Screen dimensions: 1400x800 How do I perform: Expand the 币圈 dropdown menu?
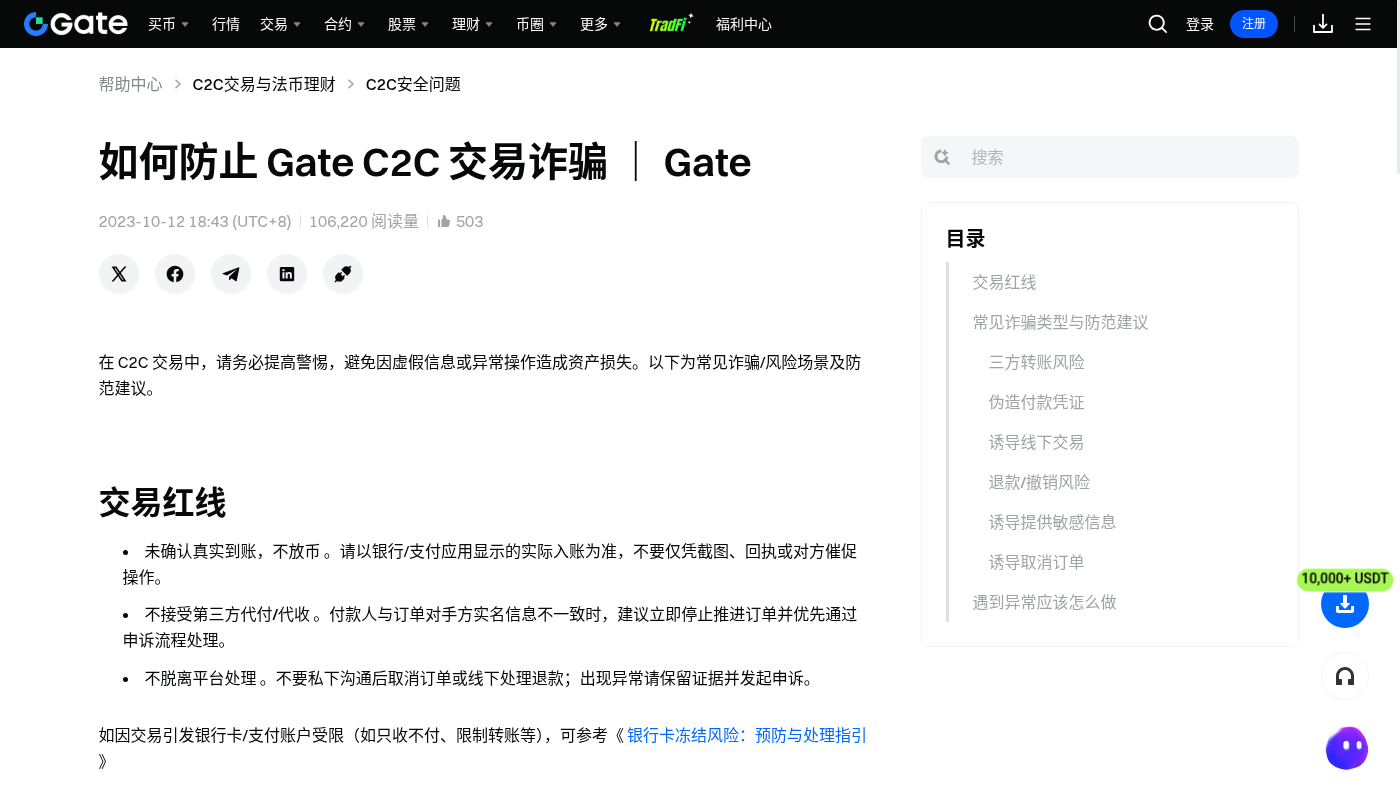click(536, 24)
